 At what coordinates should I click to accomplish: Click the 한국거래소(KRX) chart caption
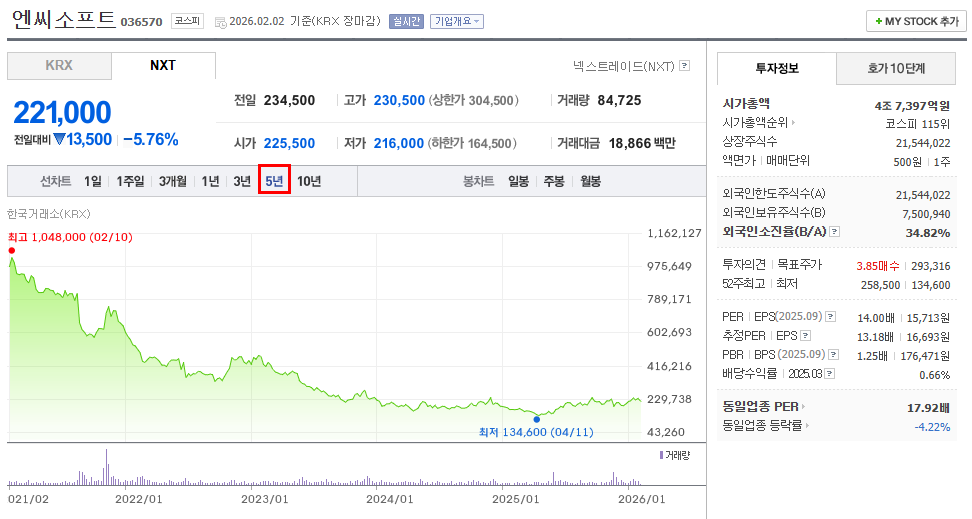point(49,214)
